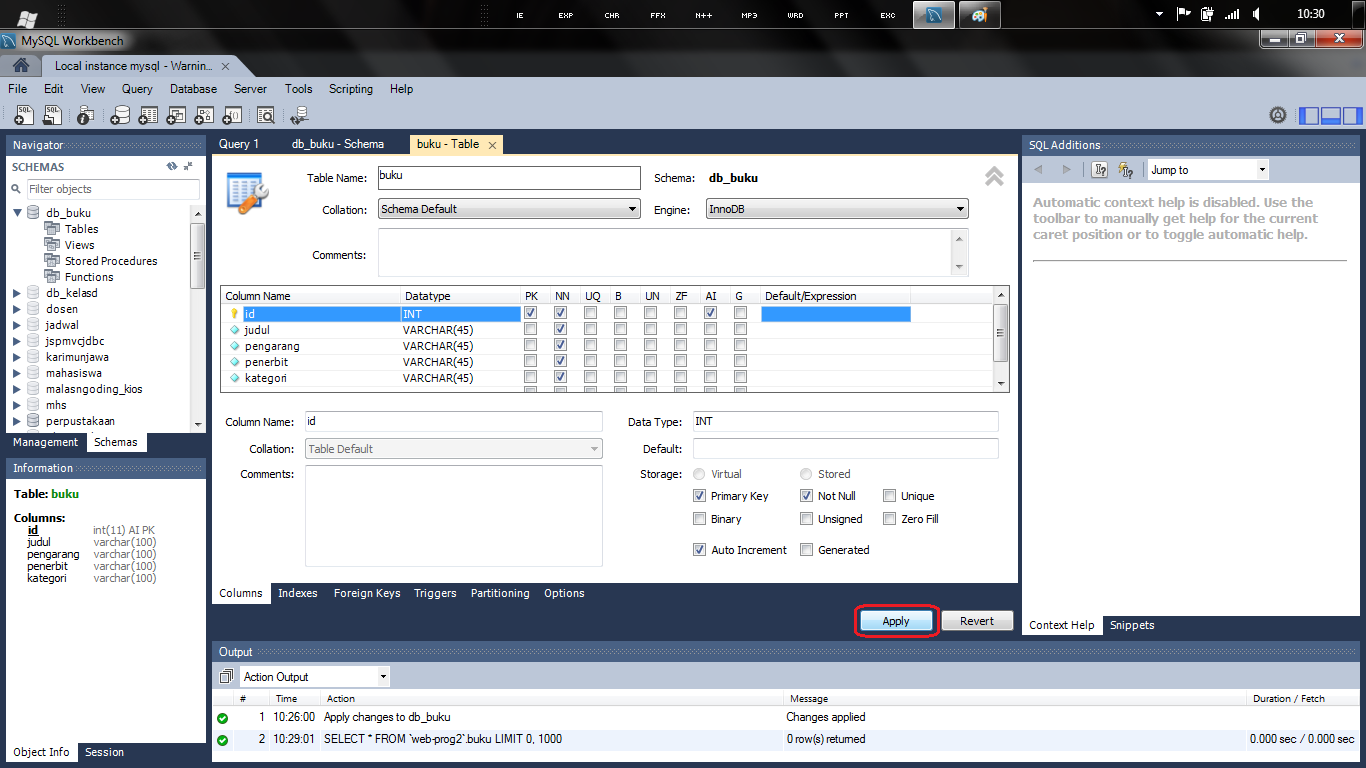Open the Session tab
The image size is (1366, 768).
click(104, 752)
